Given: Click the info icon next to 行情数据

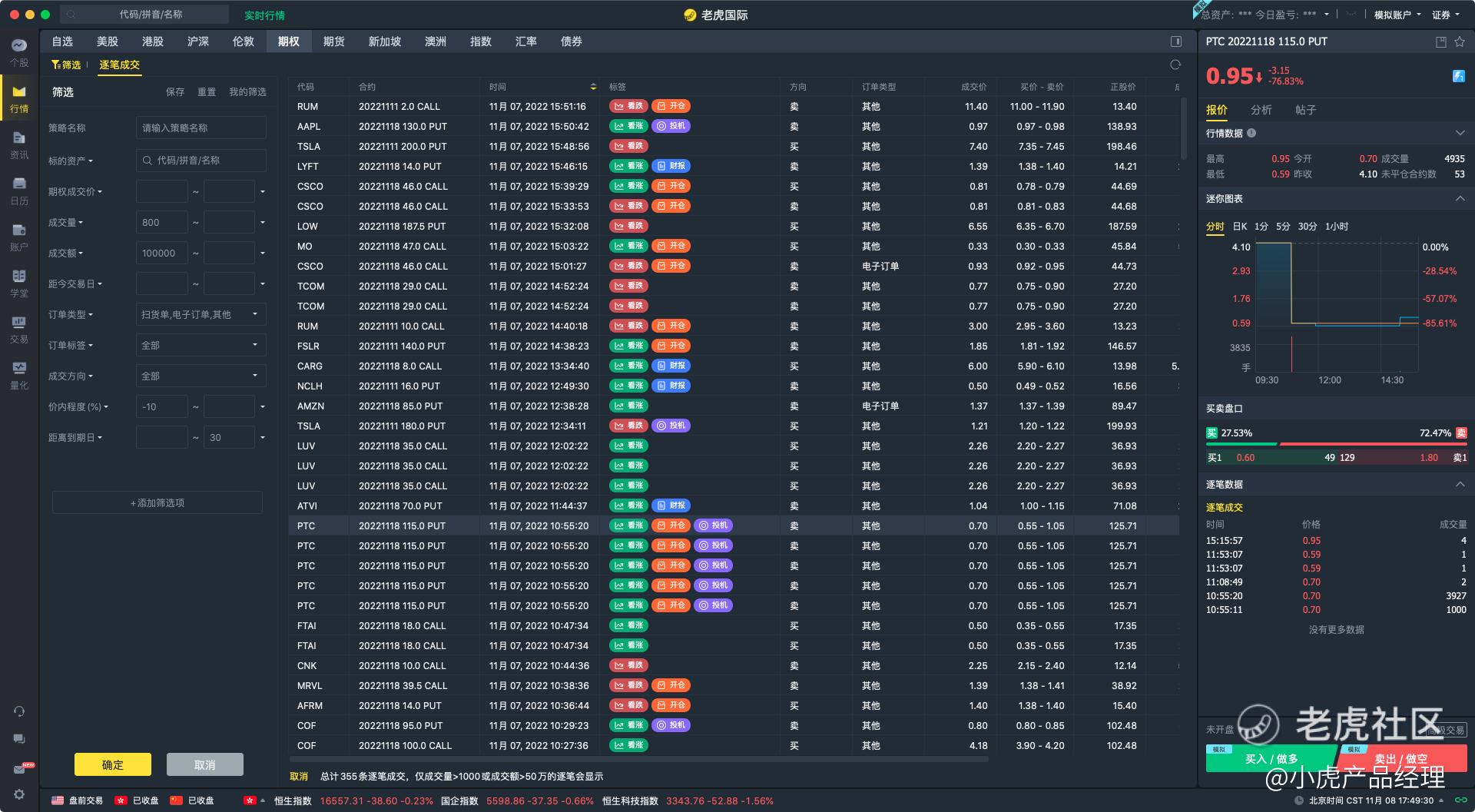Looking at the screenshot, I should coord(1251,133).
